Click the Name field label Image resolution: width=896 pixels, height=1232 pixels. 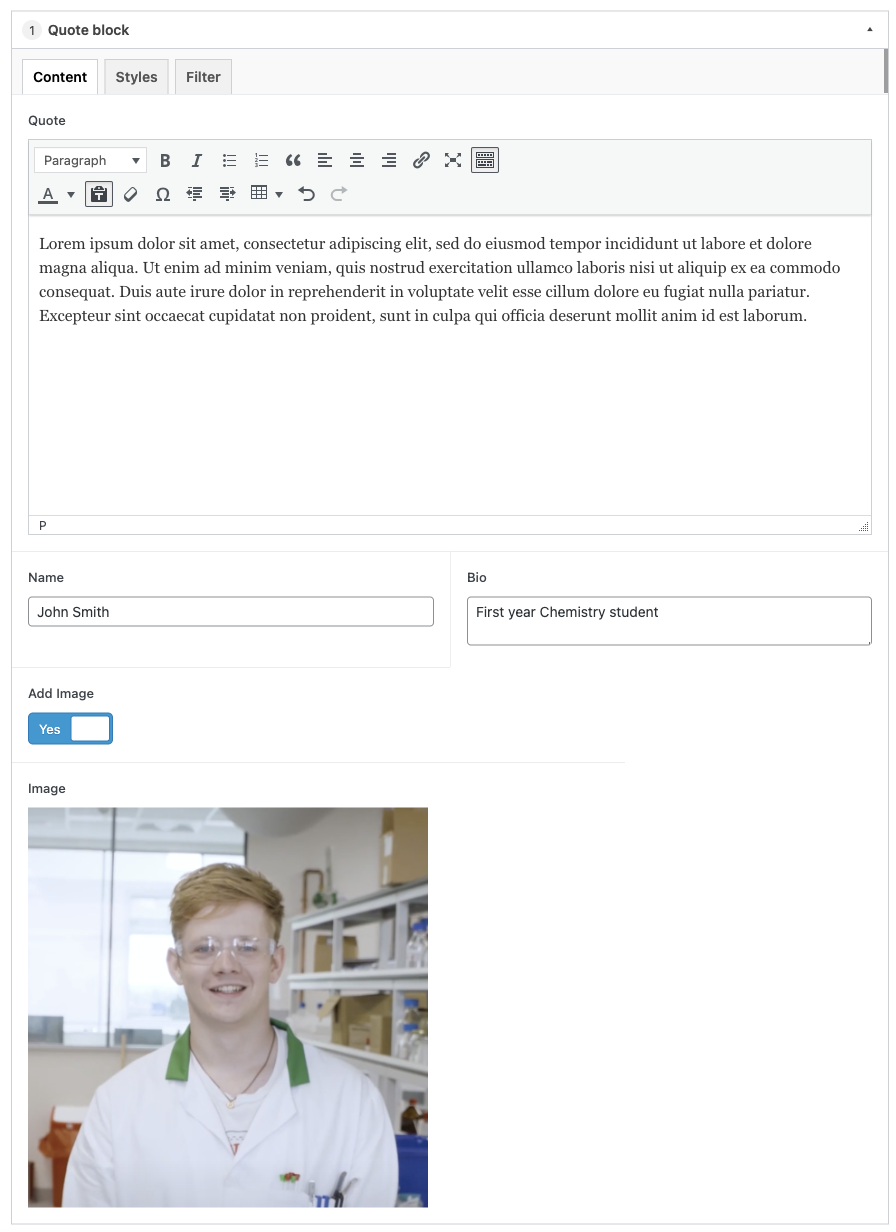[46, 577]
